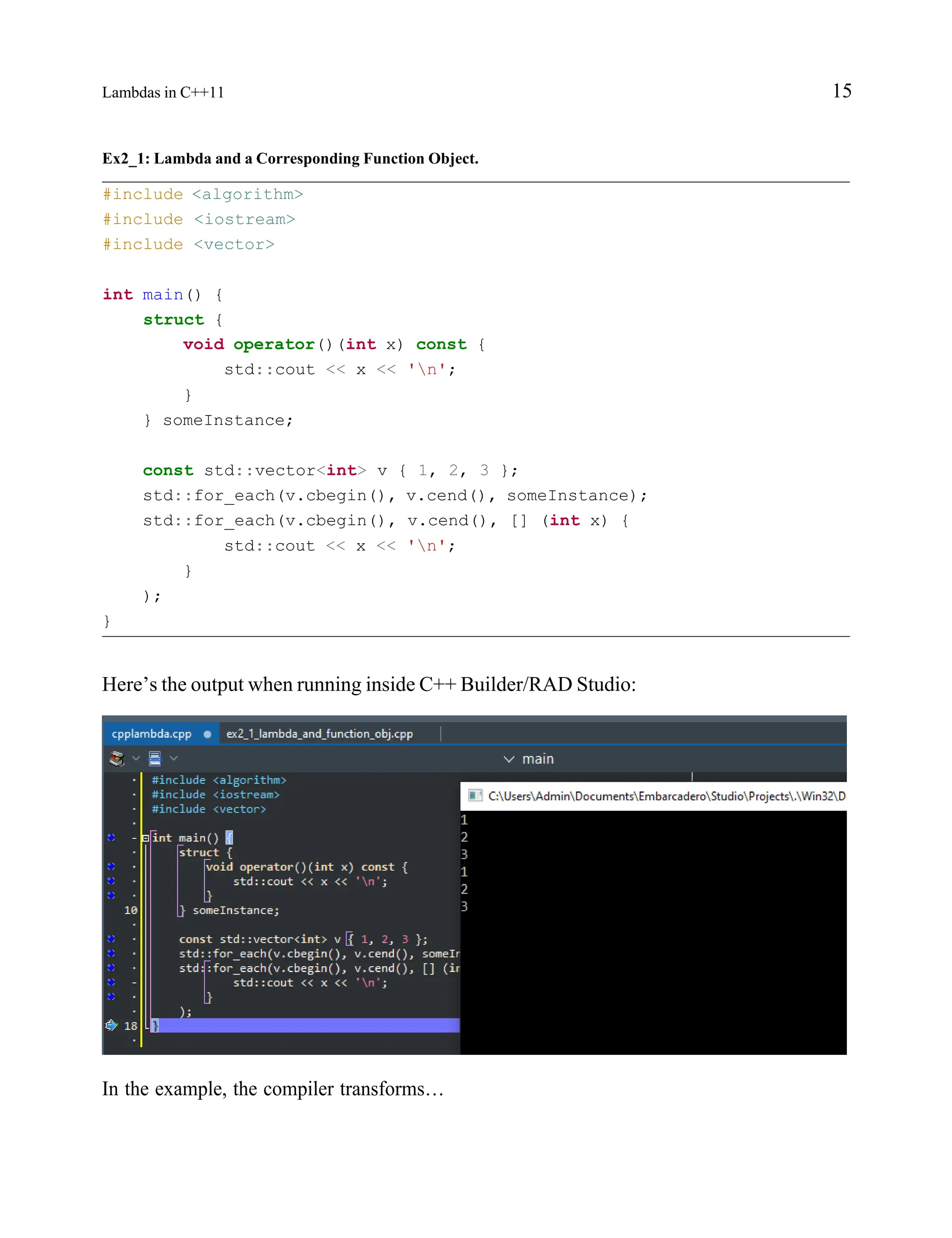Toggle breakpoint dot on int main() line
Viewport: 952px width, 1238px height.
pos(111,837)
